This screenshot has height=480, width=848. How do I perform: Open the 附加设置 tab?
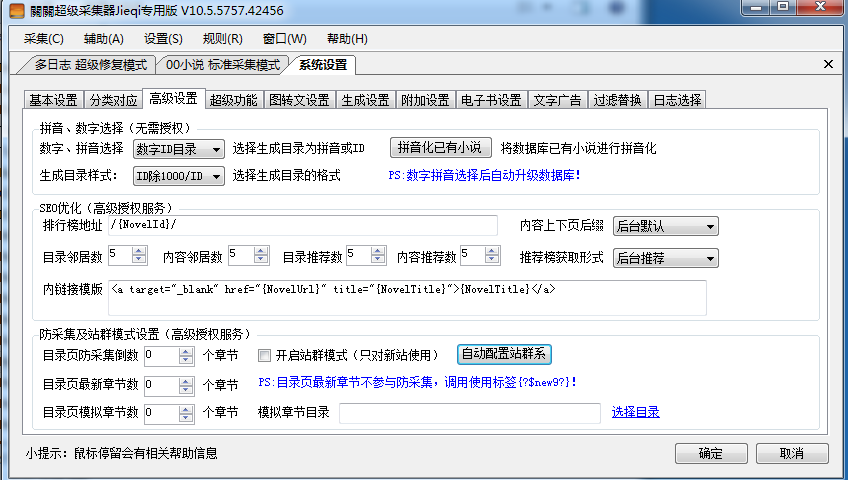tap(426, 100)
